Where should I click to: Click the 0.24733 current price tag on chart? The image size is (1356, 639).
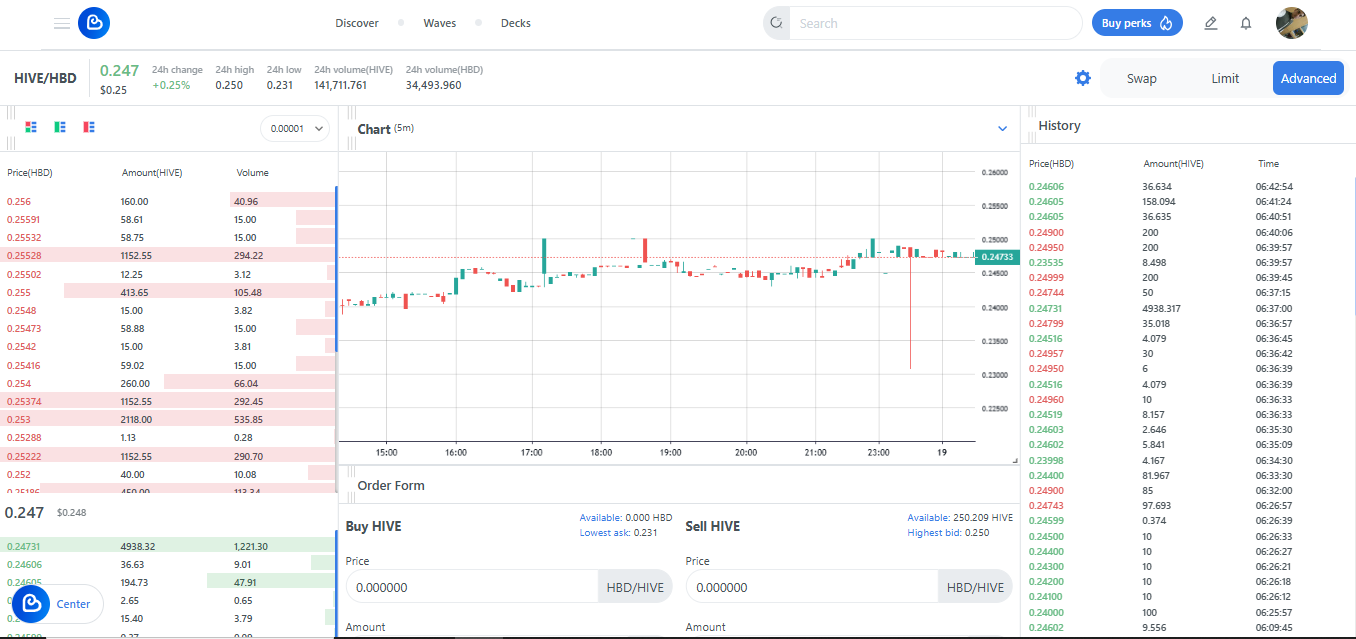click(x=997, y=257)
